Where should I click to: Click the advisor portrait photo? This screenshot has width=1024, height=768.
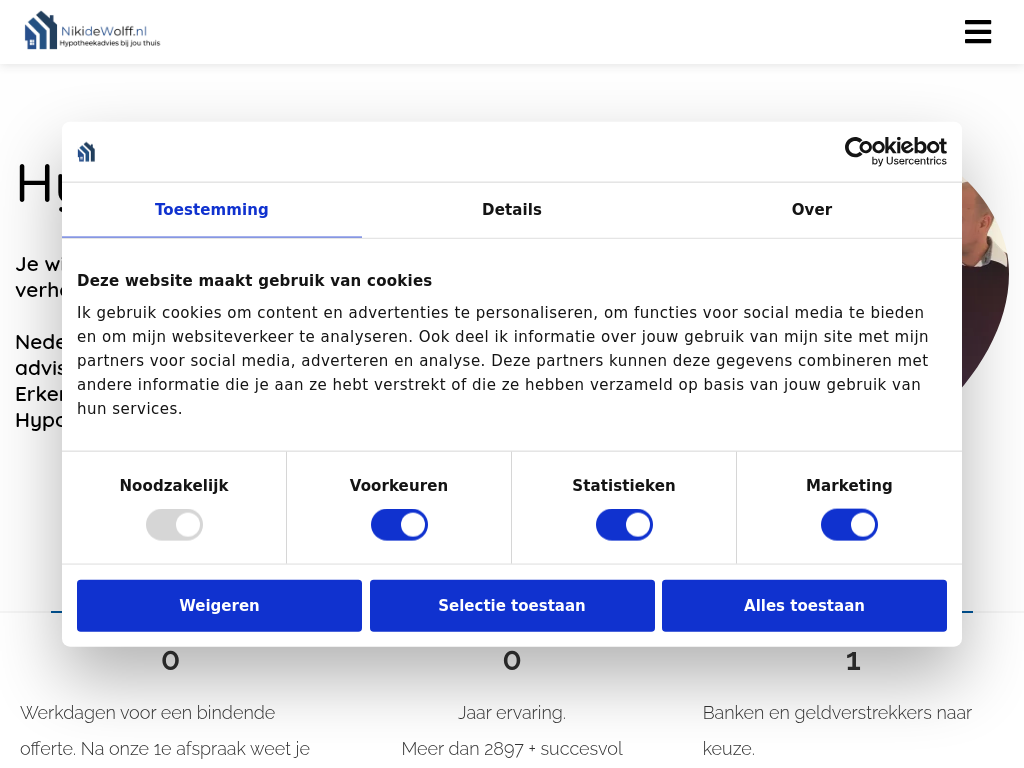click(x=984, y=280)
